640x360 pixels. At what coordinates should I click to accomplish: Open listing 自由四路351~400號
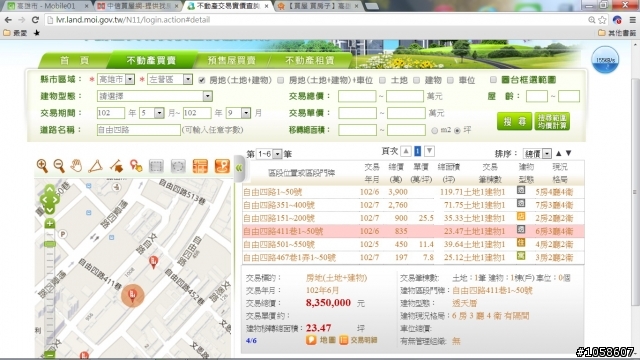pyautogui.click(x=279, y=205)
